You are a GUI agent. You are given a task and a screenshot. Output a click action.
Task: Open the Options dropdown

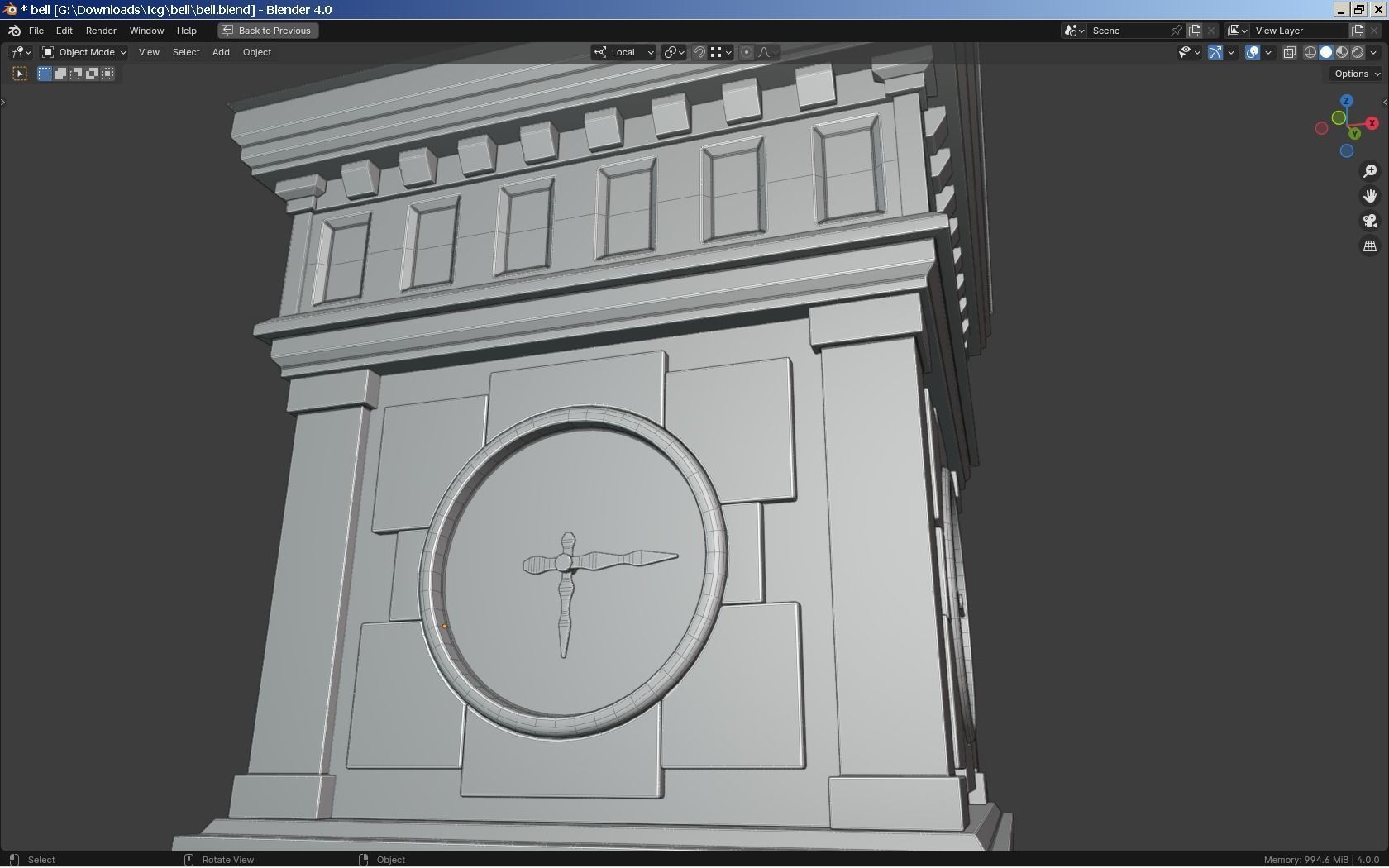(x=1357, y=74)
